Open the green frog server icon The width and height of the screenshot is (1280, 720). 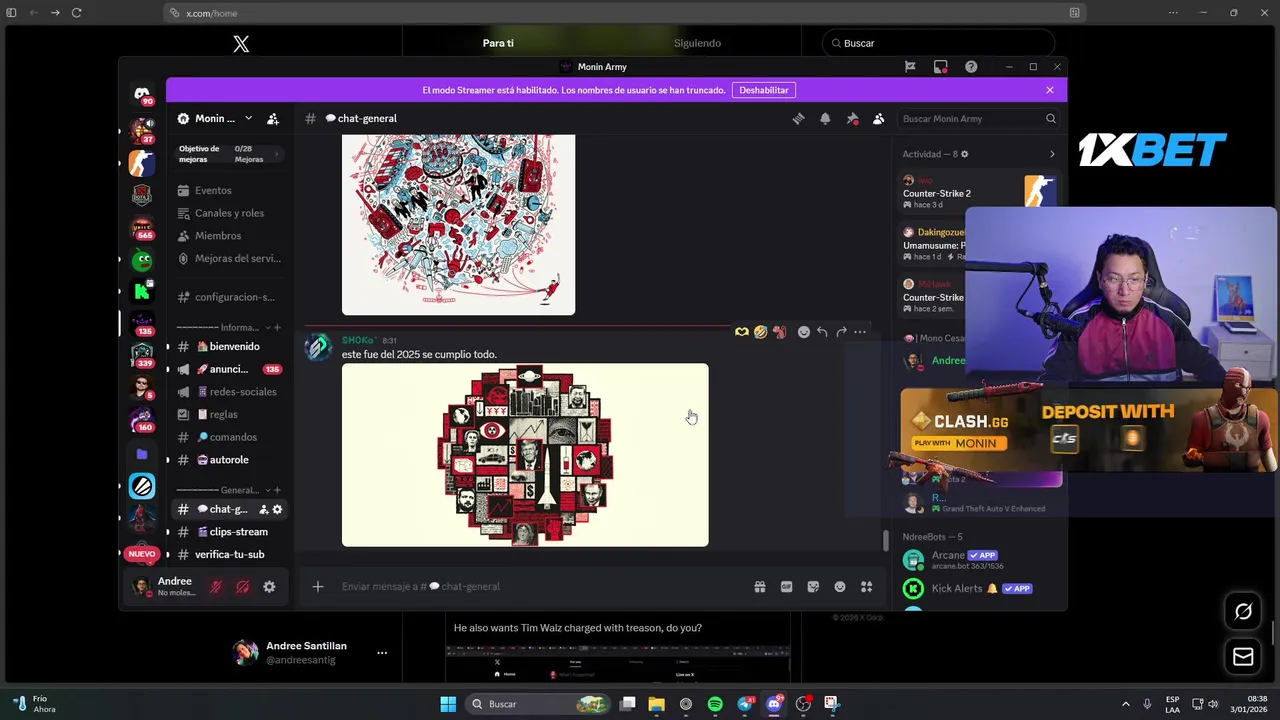click(x=142, y=261)
